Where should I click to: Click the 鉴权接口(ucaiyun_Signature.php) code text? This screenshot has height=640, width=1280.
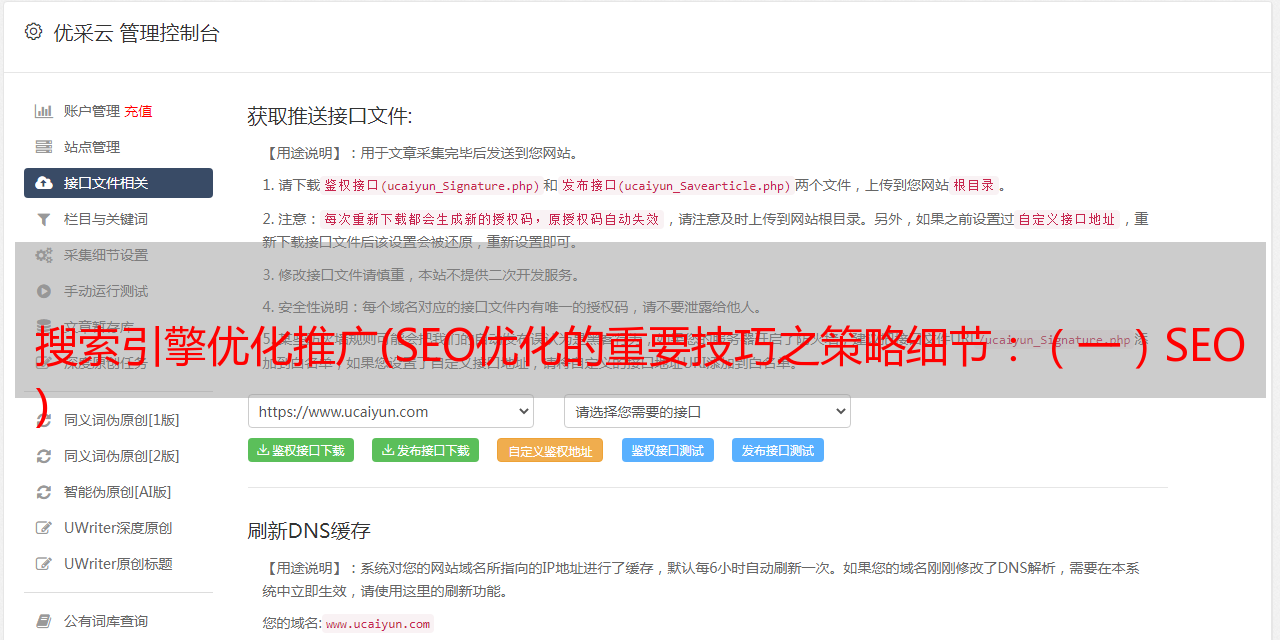tap(431, 185)
